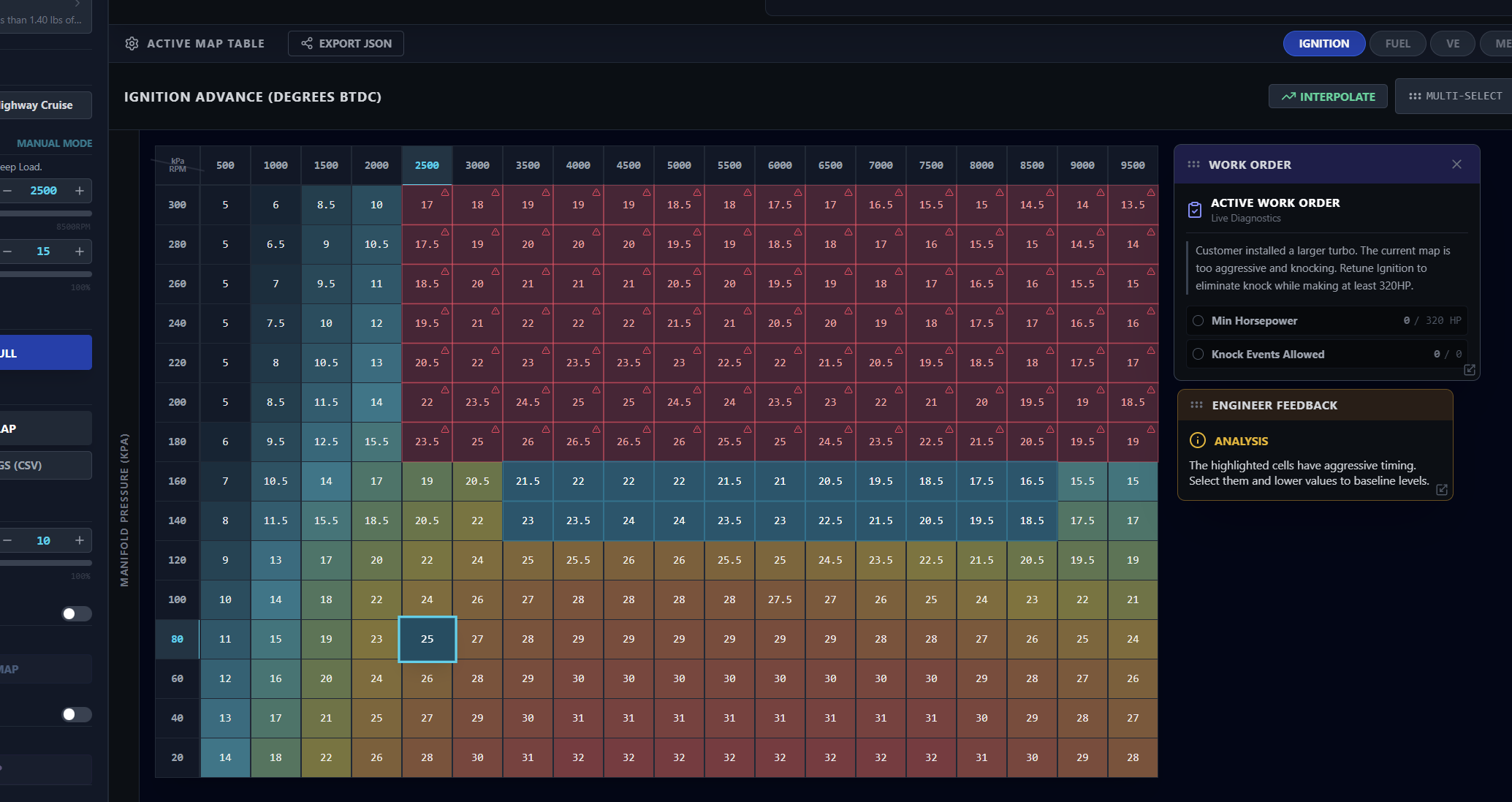This screenshot has height=802, width=1512.
Task: Click the Engineer Feedback panel drag handle
Action: 1196,405
